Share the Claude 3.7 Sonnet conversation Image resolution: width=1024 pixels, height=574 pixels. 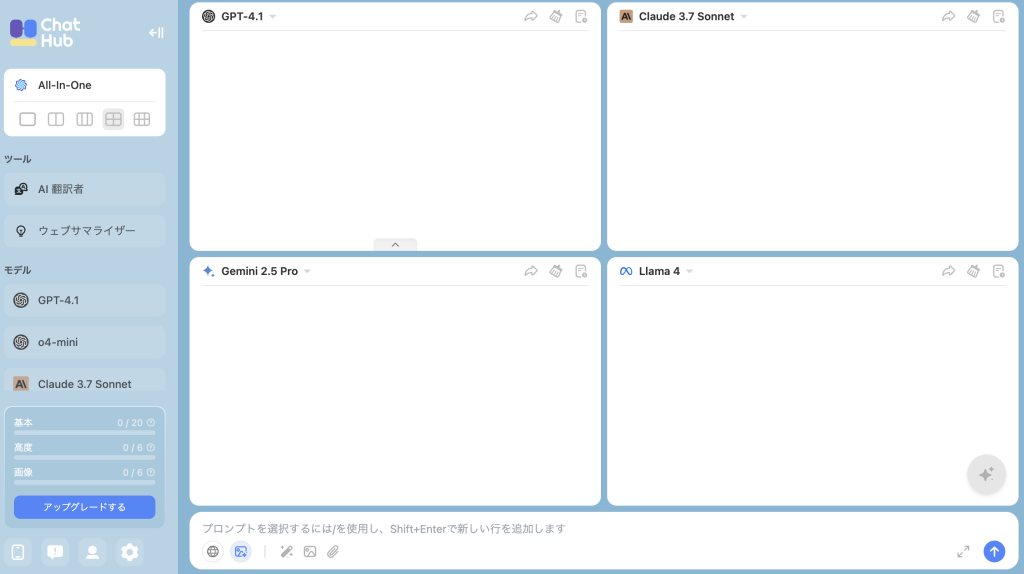tap(948, 17)
